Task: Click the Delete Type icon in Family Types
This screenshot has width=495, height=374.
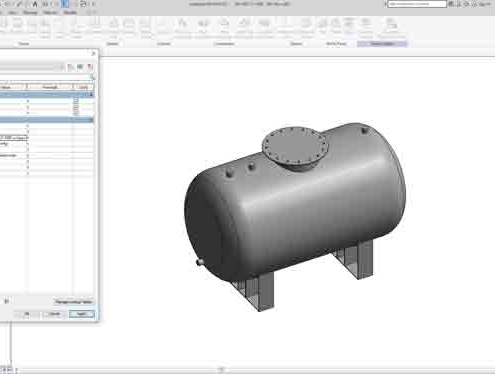Action: tap(90, 67)
